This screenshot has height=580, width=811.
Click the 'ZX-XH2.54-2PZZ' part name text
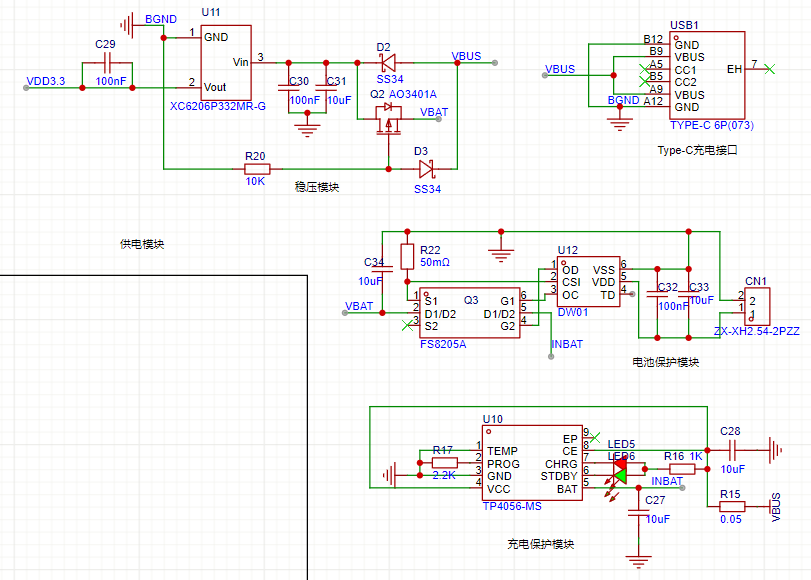[757, 331]
